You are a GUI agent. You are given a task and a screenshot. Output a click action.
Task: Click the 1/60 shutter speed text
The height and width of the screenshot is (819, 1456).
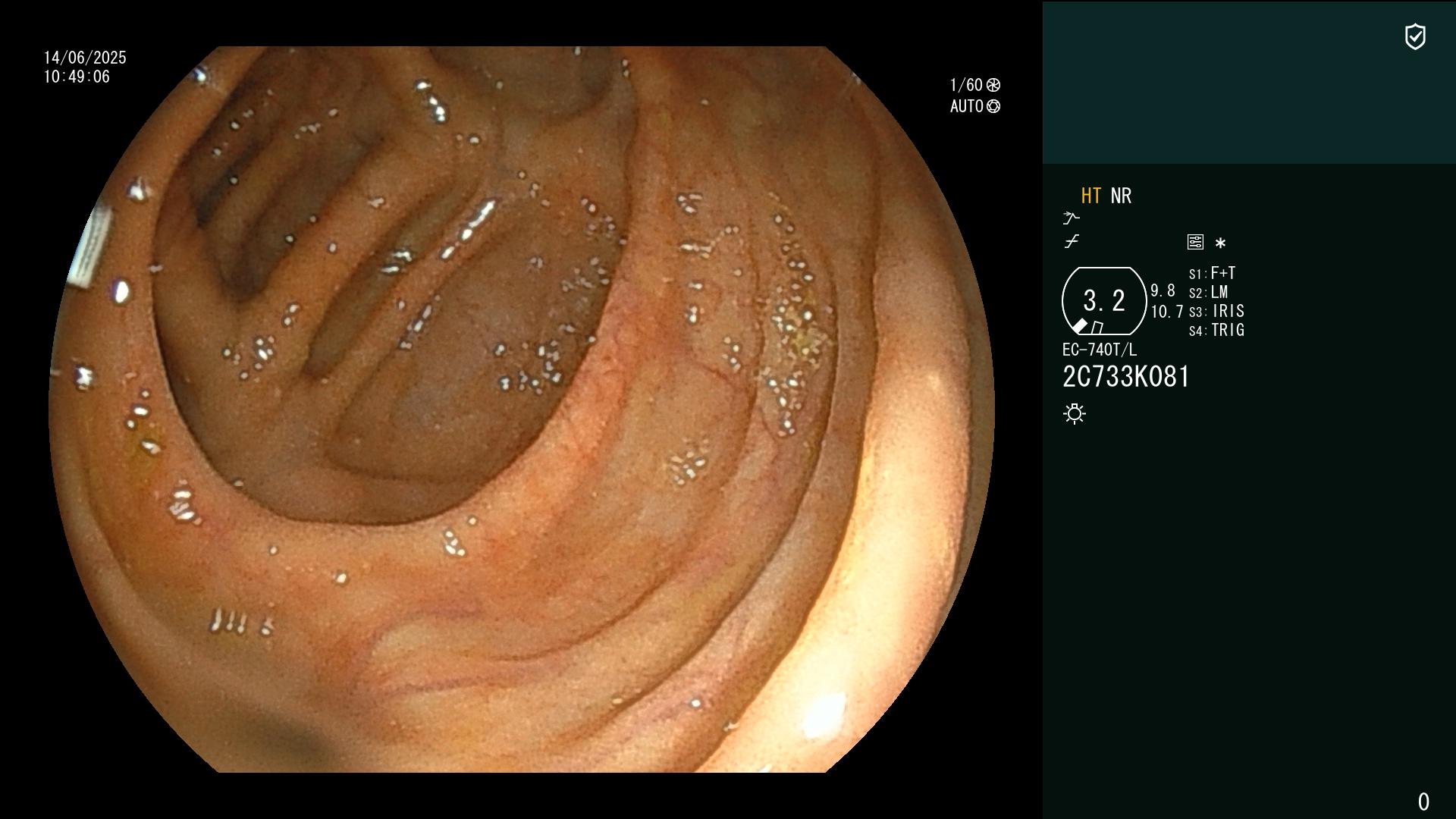click(966, 85)
